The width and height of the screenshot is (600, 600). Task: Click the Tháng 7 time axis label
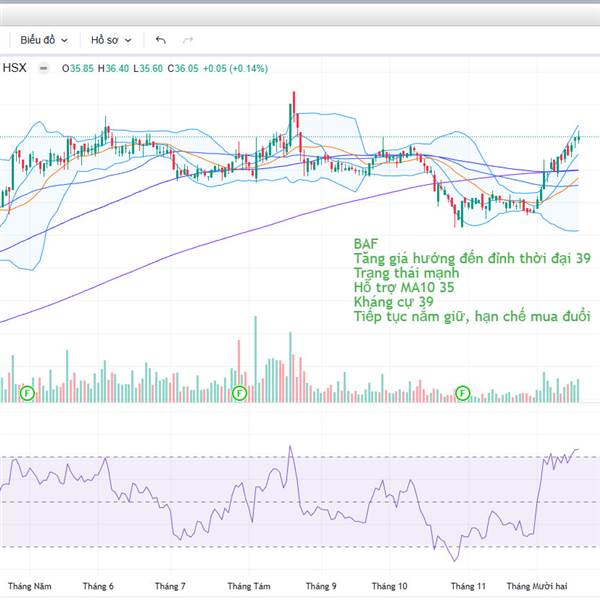pyautogui.click(x=170, y=586)
